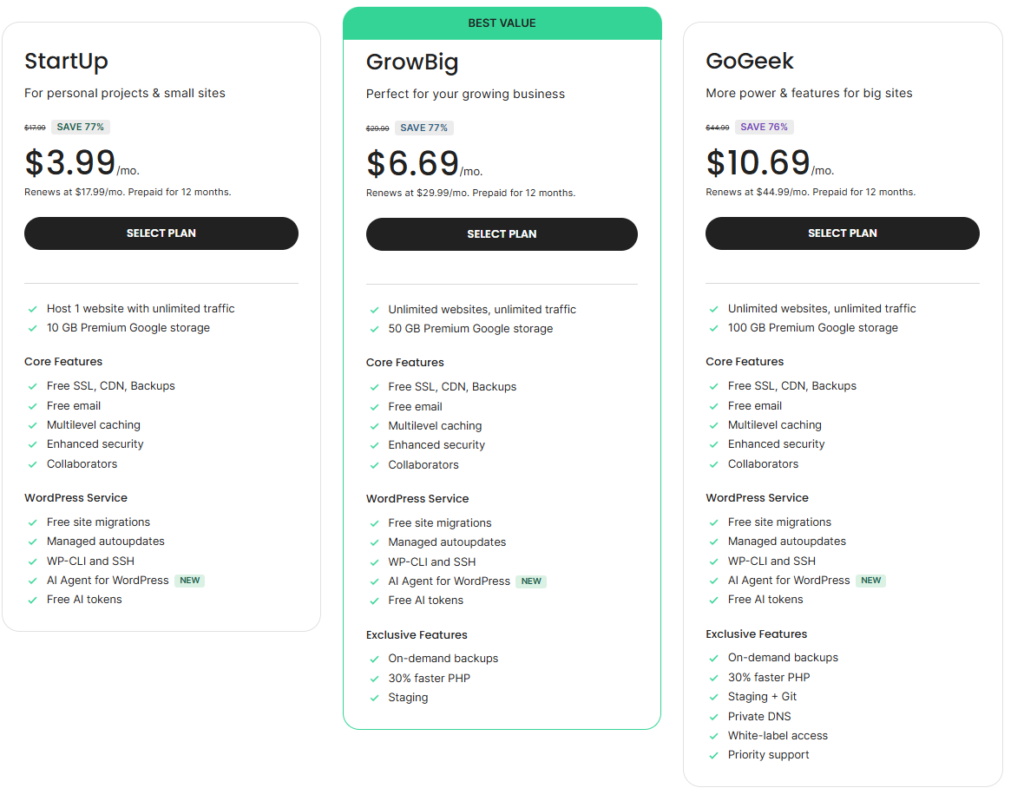The height and width of the screenshot is (788, 1024).
Task: Click the checkmark beside StartUp's Free email feature
Action: (x=31, y=405)
